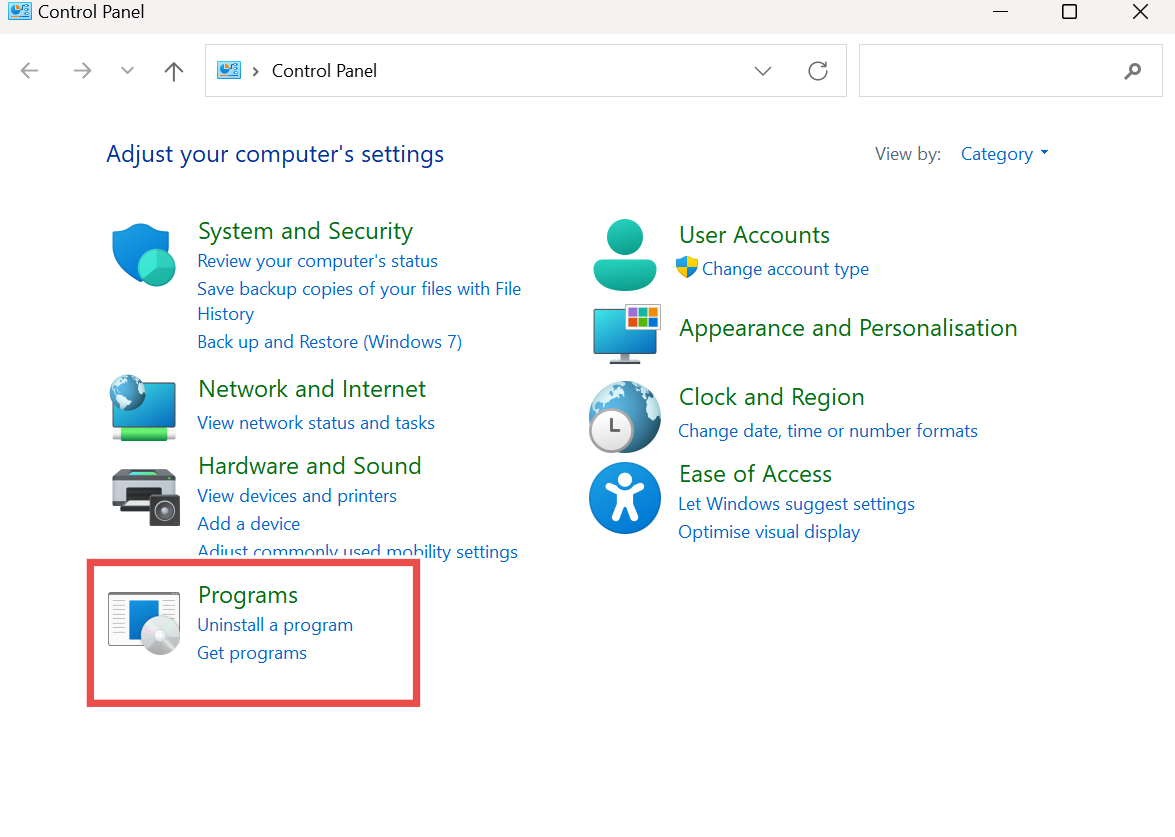Click the Programs icon in the highlighted box

(x=143, y=622)
